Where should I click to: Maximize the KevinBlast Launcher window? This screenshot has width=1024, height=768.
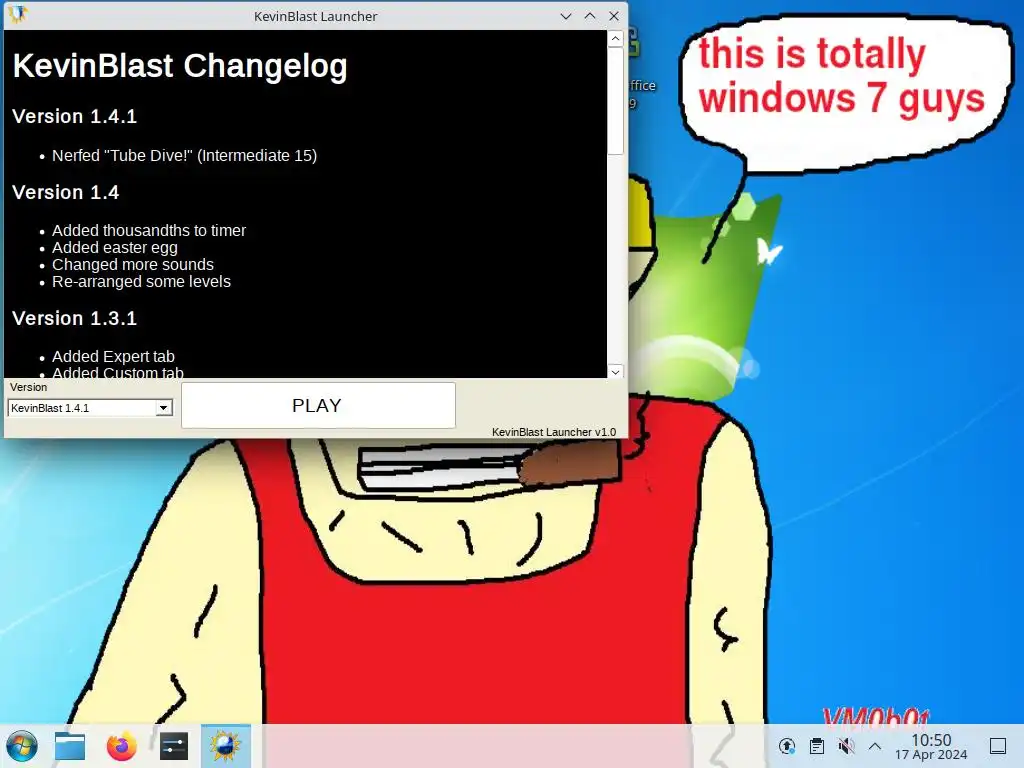590,16
